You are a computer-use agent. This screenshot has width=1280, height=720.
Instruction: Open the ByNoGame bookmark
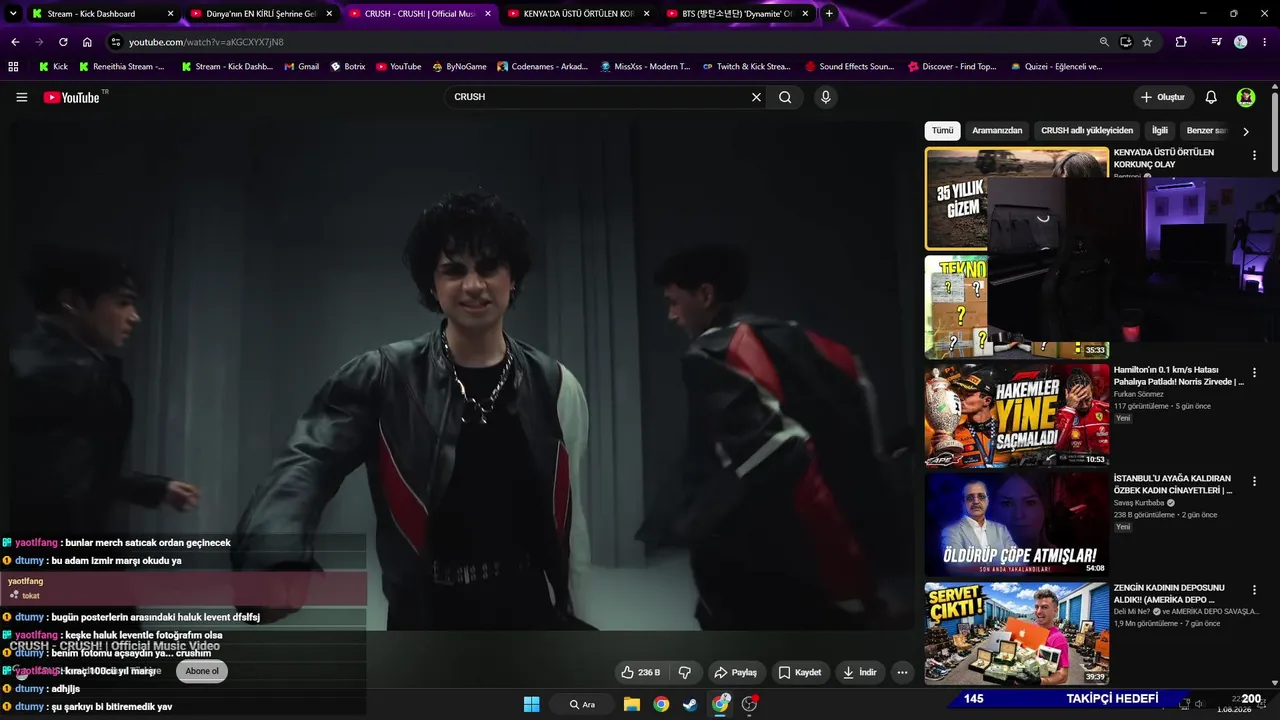pos(460,67)
